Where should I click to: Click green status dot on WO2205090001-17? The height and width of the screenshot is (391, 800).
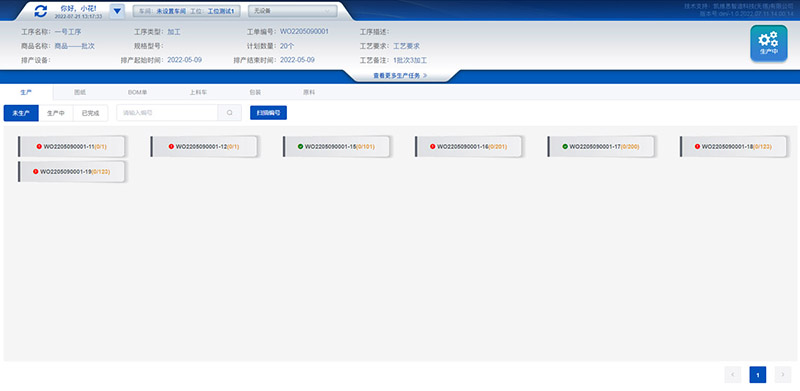[x=565, y=146]
